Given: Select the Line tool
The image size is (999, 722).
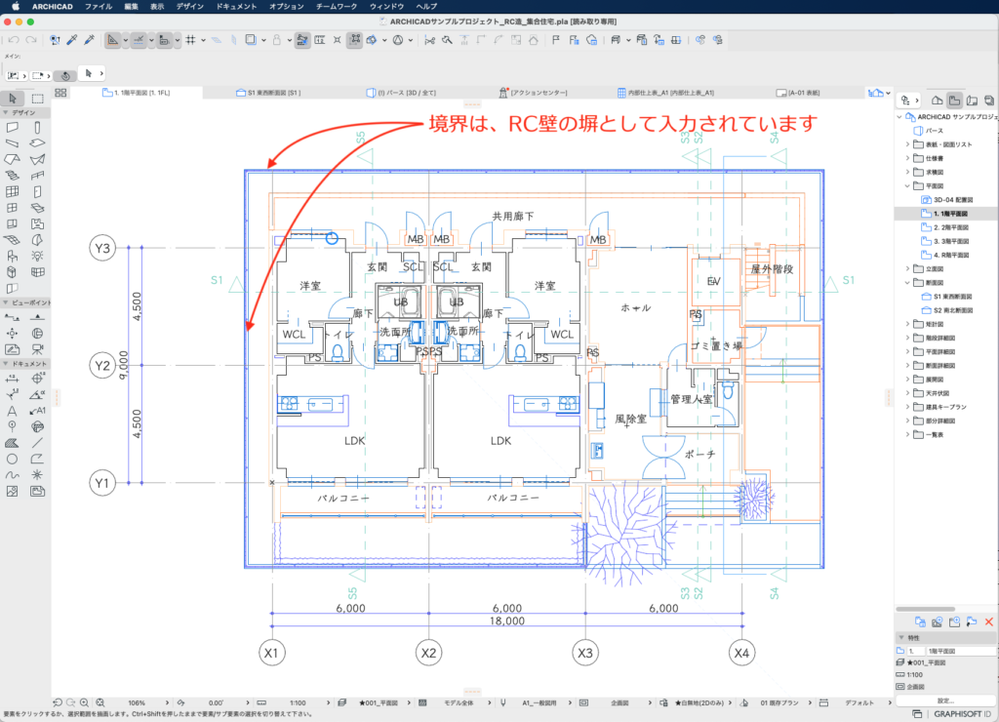Looking at the screenshot, I should coord(38,443).
